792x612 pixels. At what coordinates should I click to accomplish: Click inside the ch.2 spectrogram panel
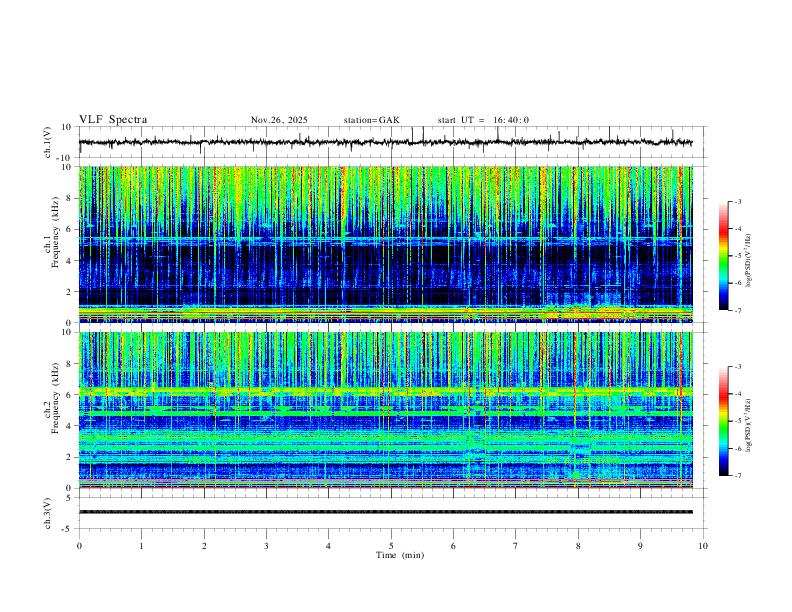386,410
